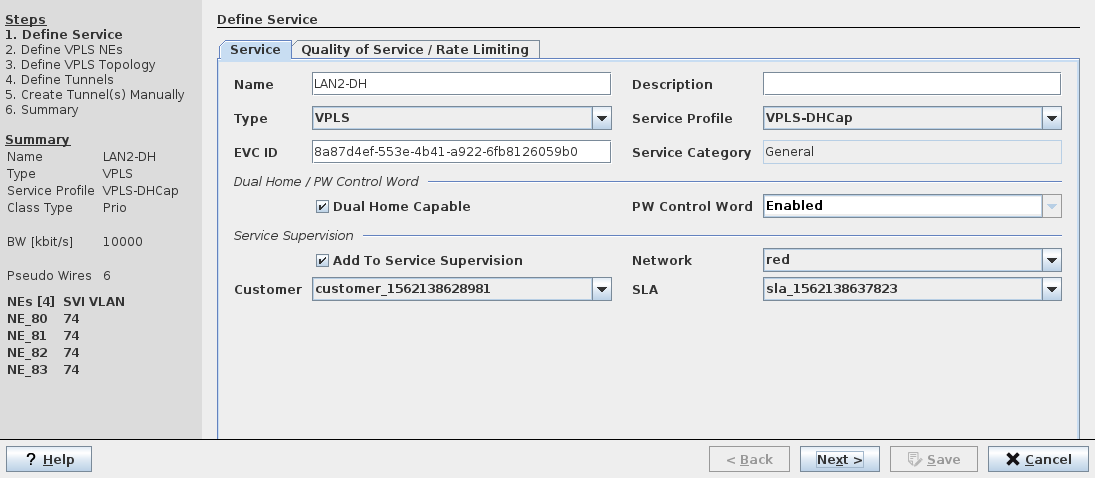Viewport: 1095px width, 478px height.
Task: Focus the Description text field
Action: click(911, 84)
